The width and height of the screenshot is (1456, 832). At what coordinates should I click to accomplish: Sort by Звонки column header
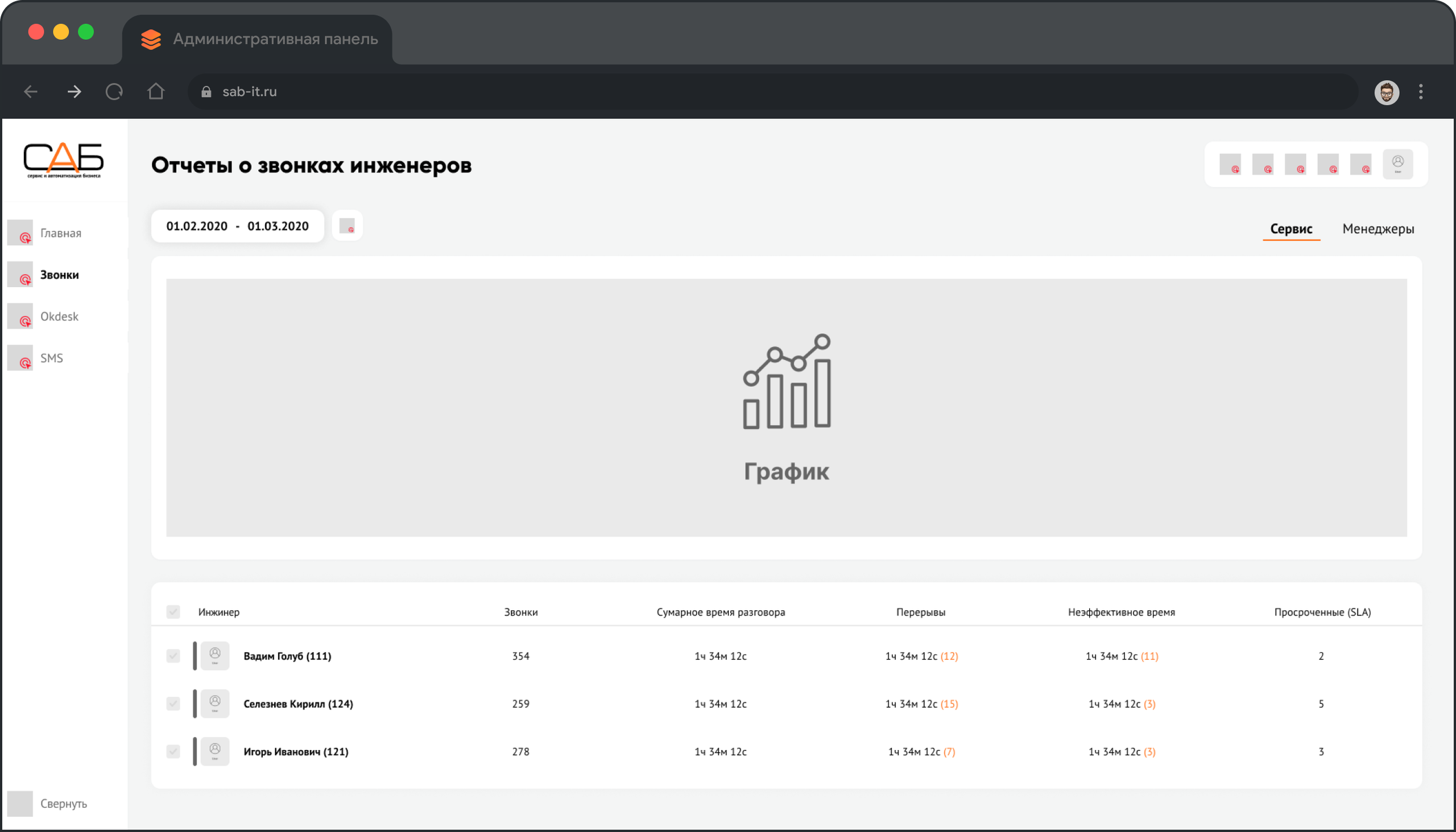tap(520, 612)
